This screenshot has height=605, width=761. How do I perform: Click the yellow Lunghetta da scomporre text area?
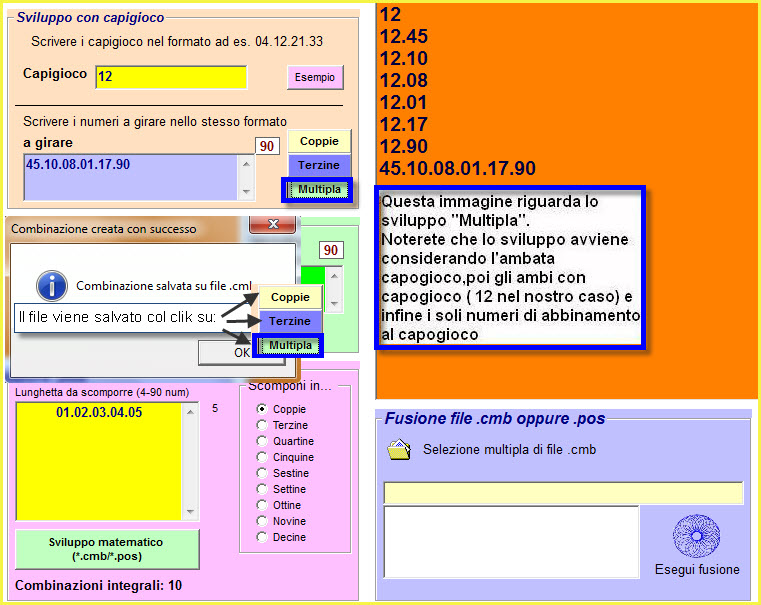[x=99, y=461]
